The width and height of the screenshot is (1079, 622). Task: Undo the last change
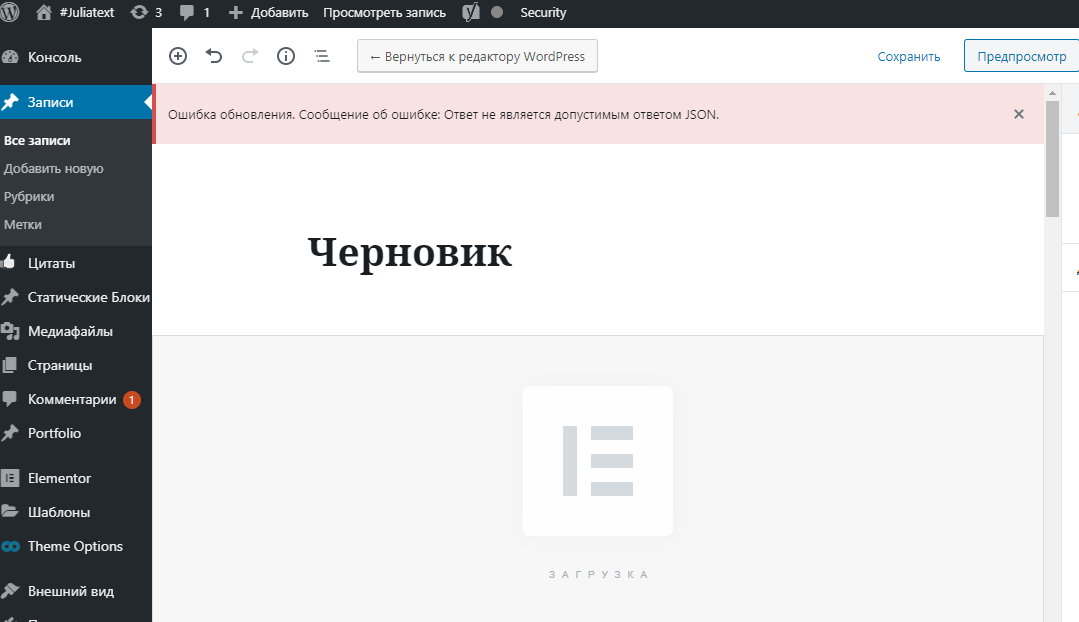213,56
